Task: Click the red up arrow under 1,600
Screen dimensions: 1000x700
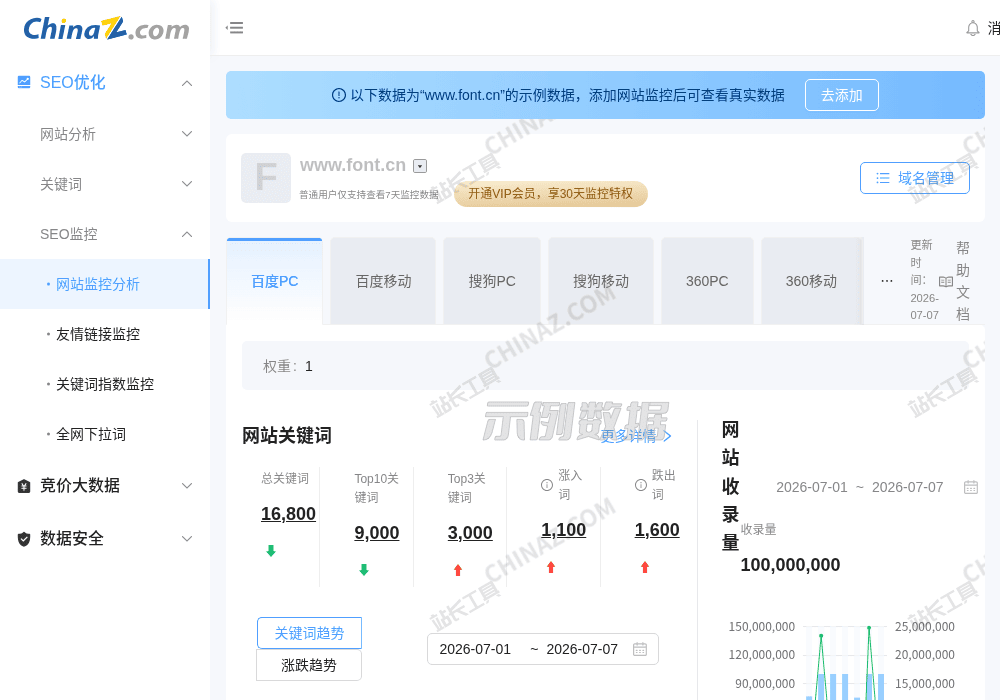Action: (x=645, y=567)
